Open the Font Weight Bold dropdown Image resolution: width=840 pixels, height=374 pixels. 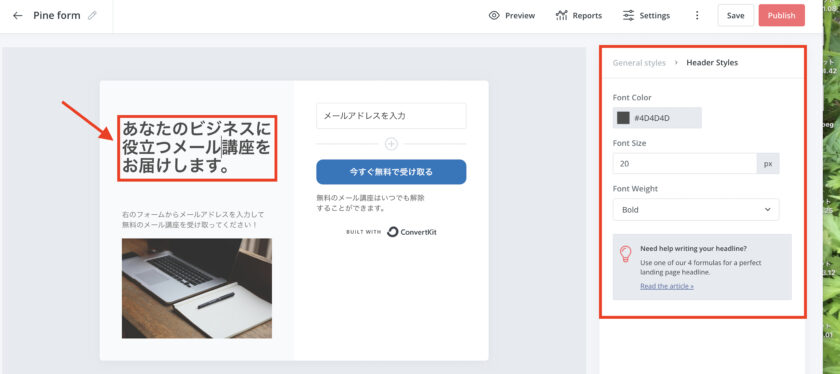(x=696, y=210)
